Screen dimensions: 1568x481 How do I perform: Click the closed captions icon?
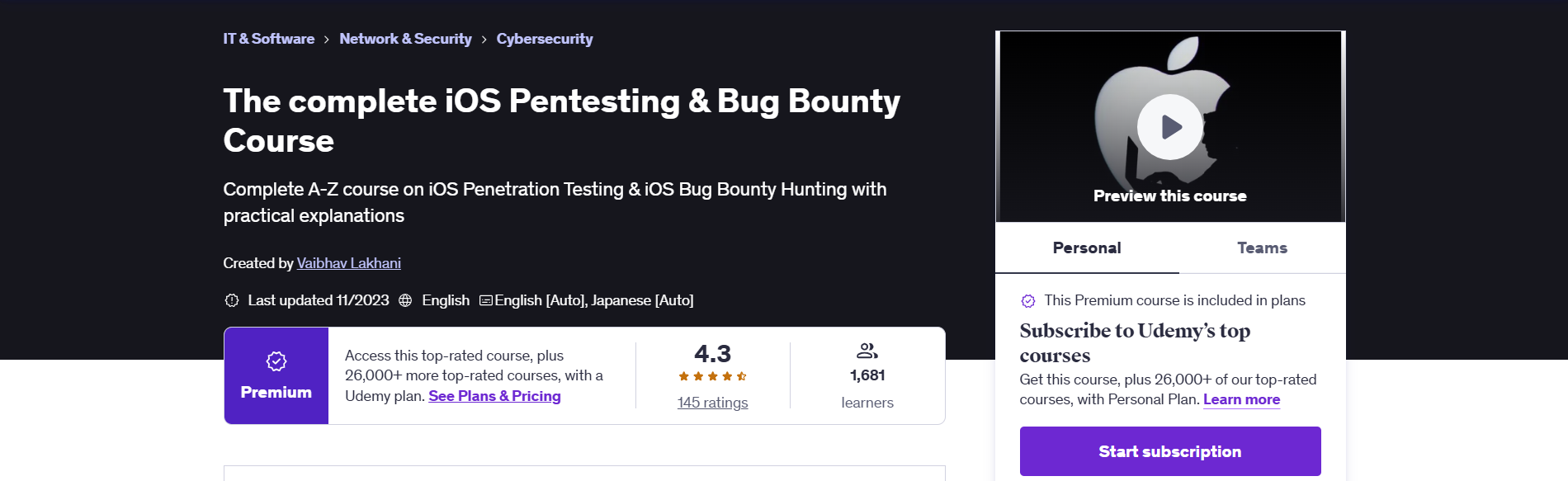(486, 300)
